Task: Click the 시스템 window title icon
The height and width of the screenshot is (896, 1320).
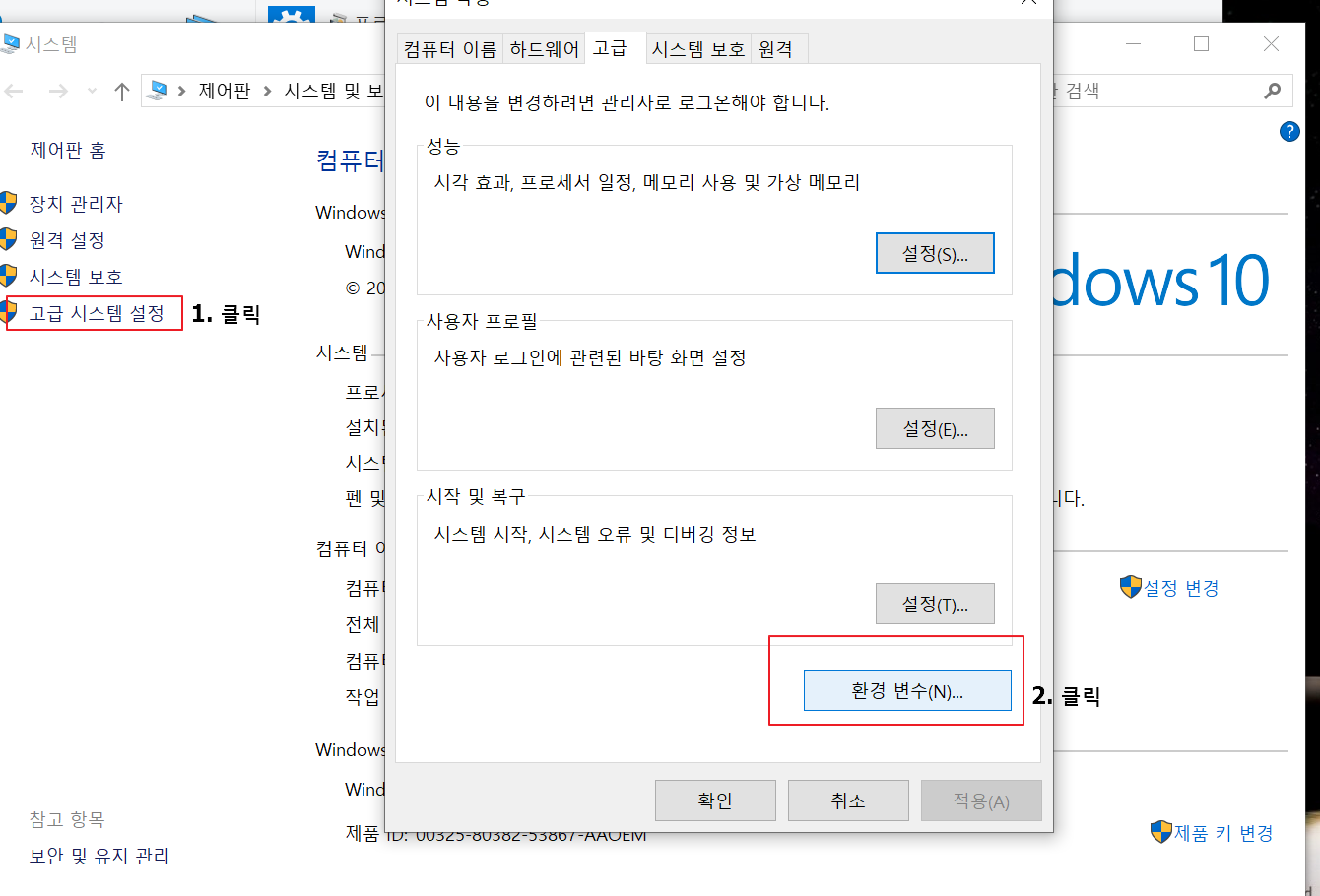Action: click(10, 44)
